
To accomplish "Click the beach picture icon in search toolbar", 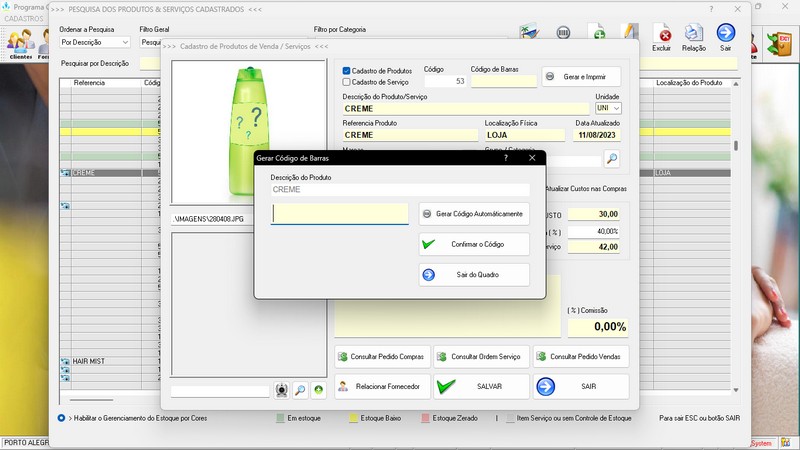I will [530, 32].
